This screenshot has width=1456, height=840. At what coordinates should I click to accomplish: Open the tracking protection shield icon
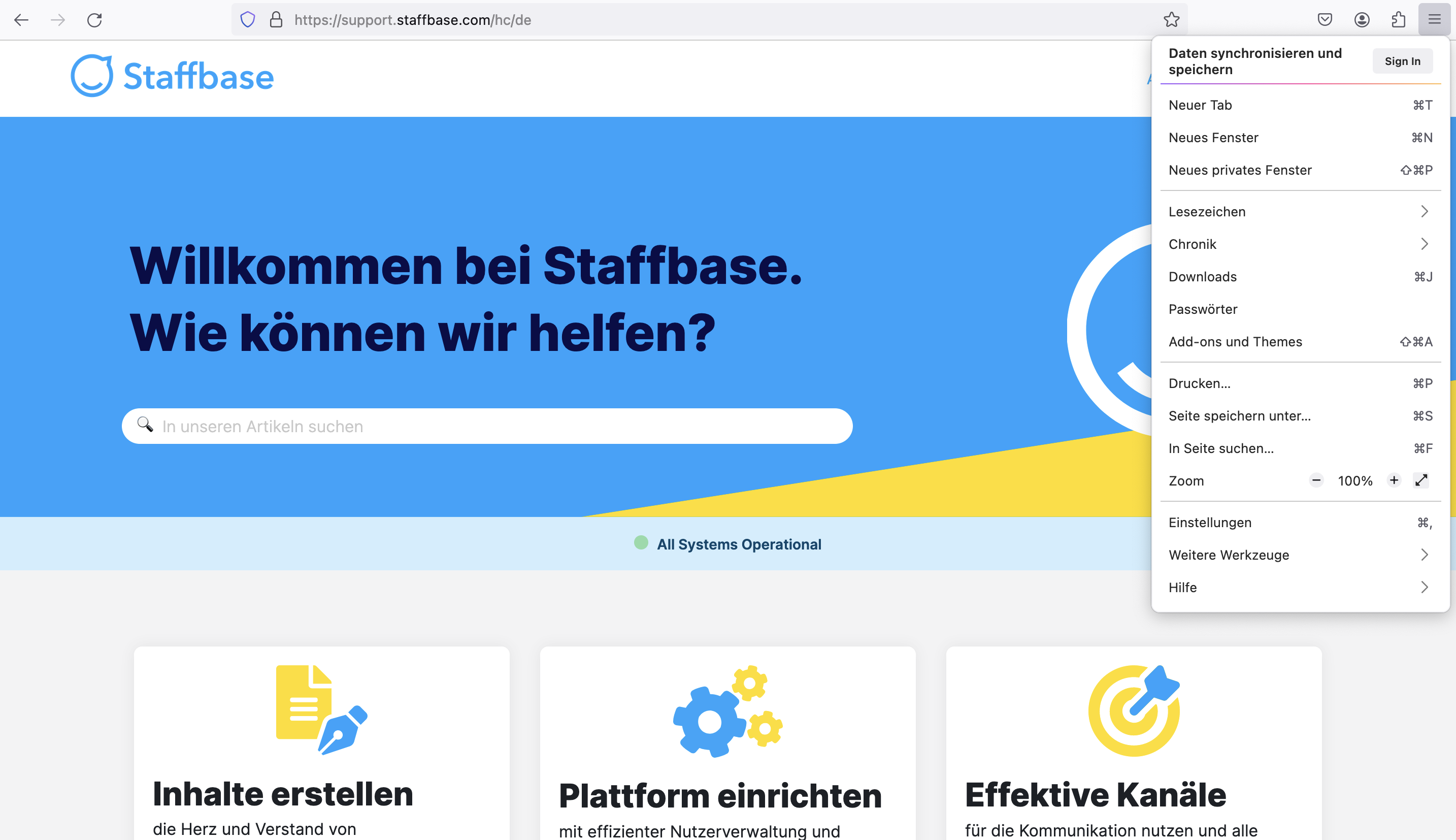[247, 20]
